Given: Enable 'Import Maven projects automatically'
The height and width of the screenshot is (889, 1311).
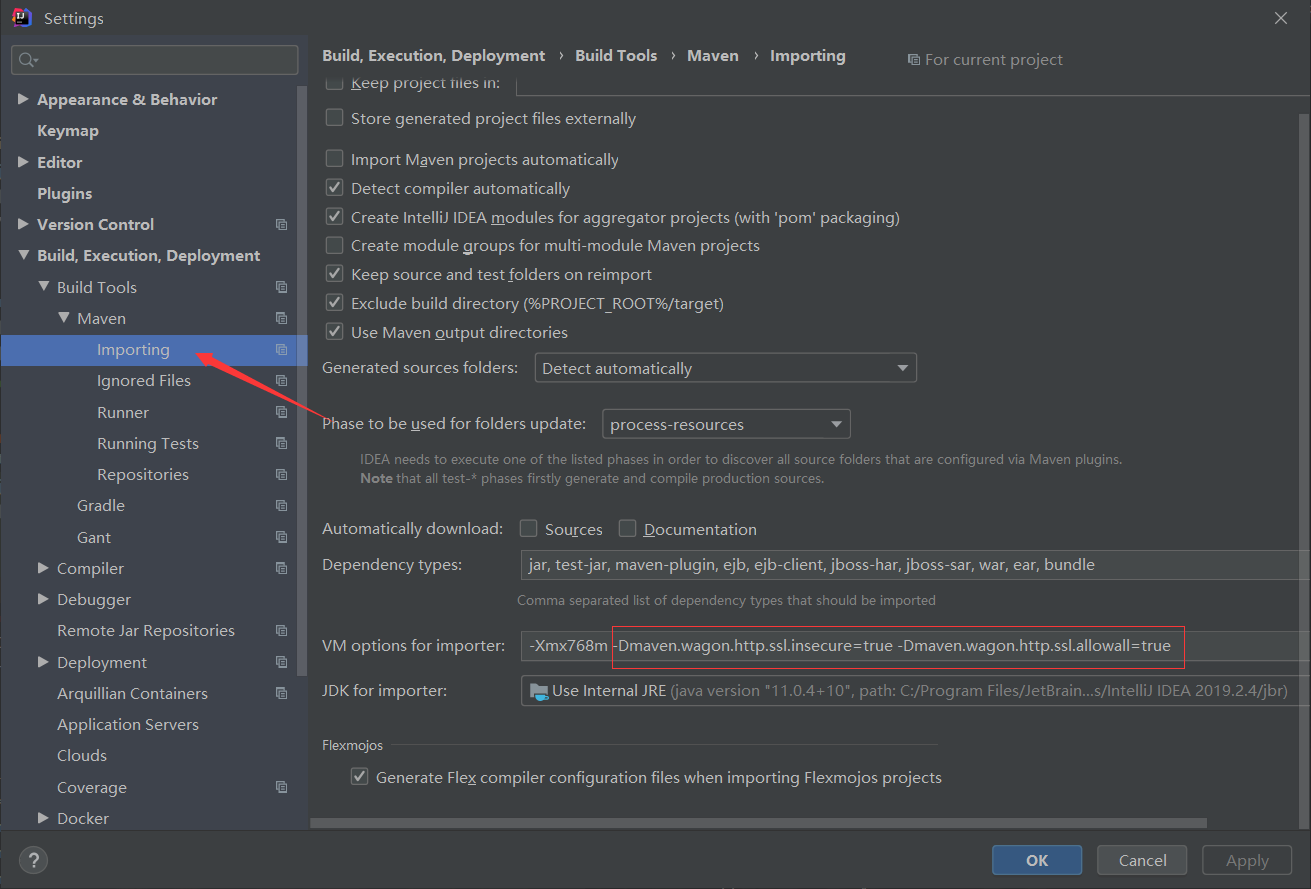Looking at the screenshot, I should [334, 159].
